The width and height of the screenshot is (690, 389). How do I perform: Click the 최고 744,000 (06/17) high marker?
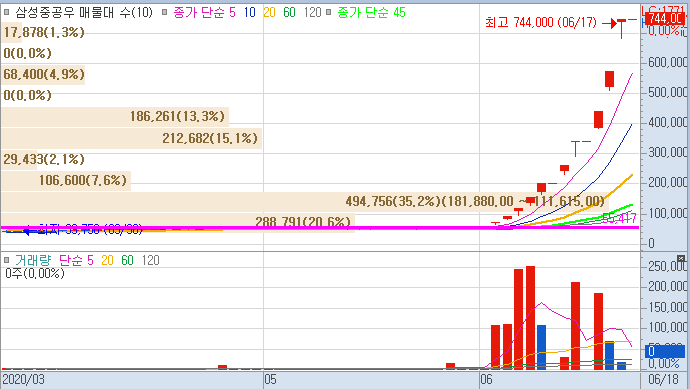tap(541, 22)
